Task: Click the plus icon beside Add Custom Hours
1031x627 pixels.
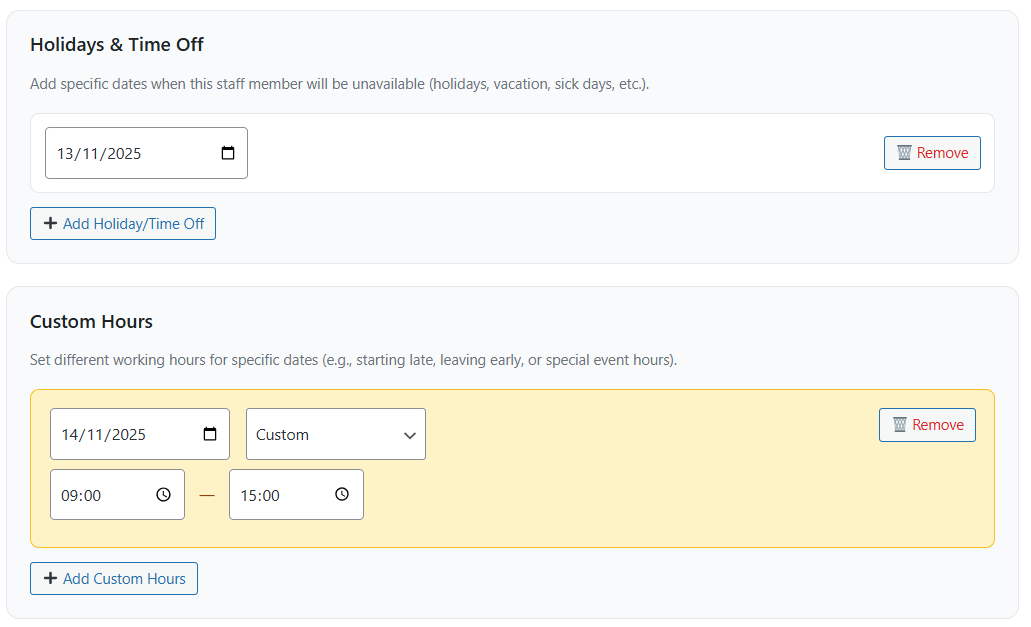Action: tap(50, 578)
